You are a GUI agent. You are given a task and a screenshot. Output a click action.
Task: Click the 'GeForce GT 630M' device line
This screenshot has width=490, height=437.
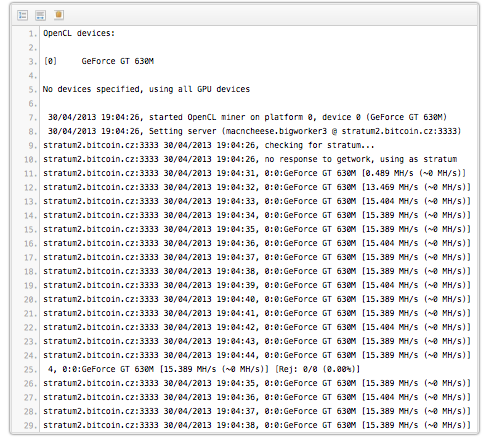point(99,61)
